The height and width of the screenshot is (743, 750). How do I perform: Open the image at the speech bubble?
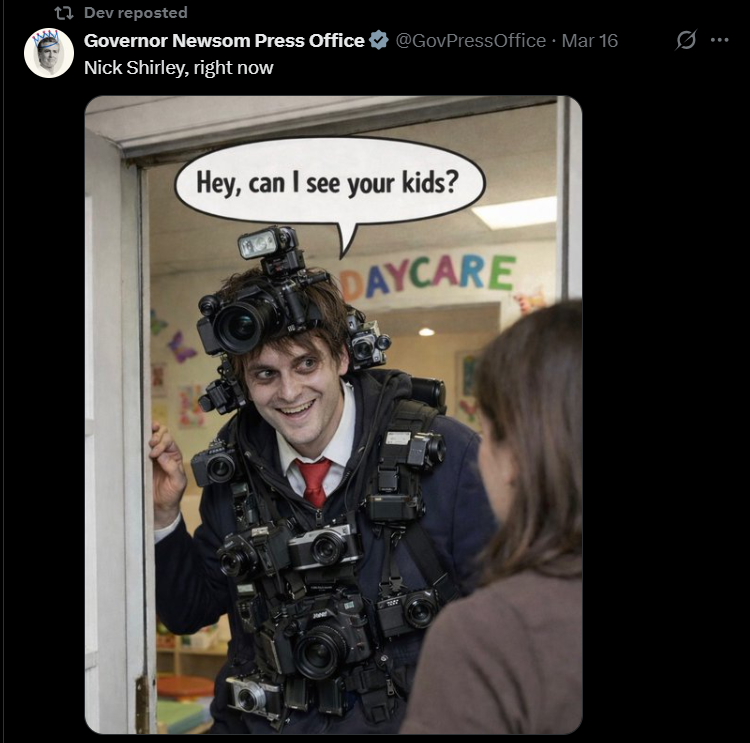click(x=330, y=184)
